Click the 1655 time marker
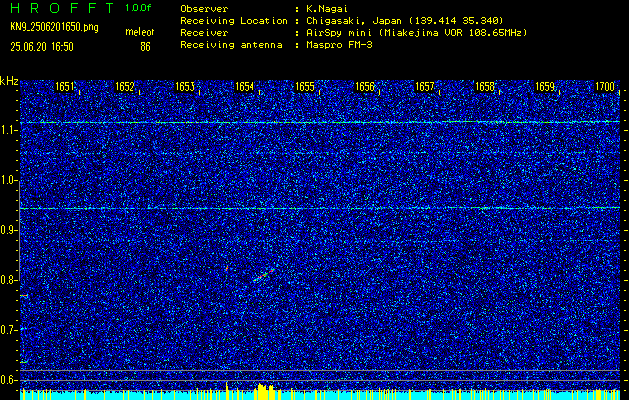Screen dimensions: 629x400 (305, 87)
